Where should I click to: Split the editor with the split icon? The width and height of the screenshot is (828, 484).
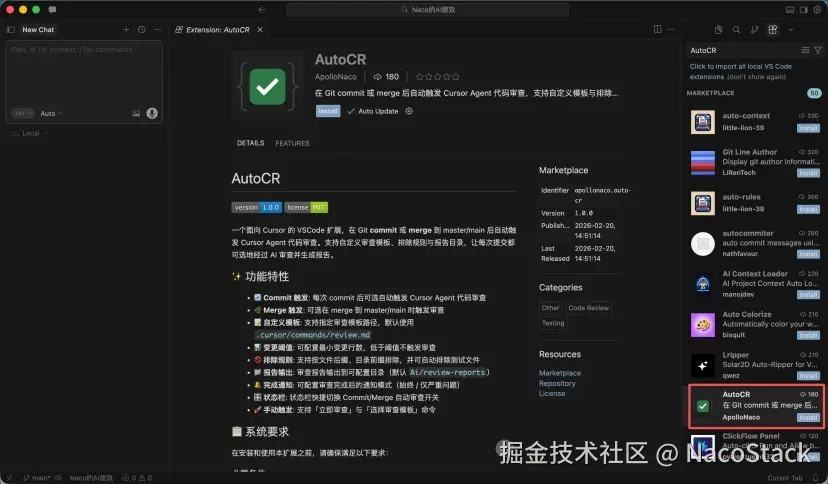tap(657, 30)
